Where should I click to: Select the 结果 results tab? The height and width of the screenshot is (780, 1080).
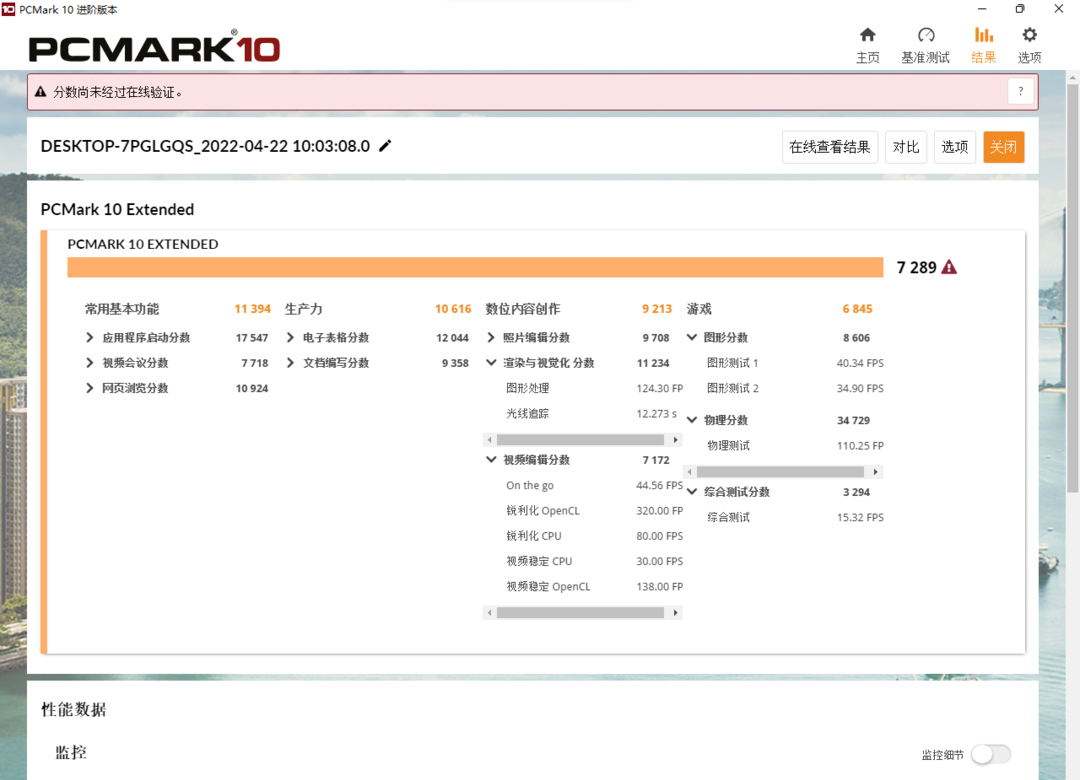[983, 45]
